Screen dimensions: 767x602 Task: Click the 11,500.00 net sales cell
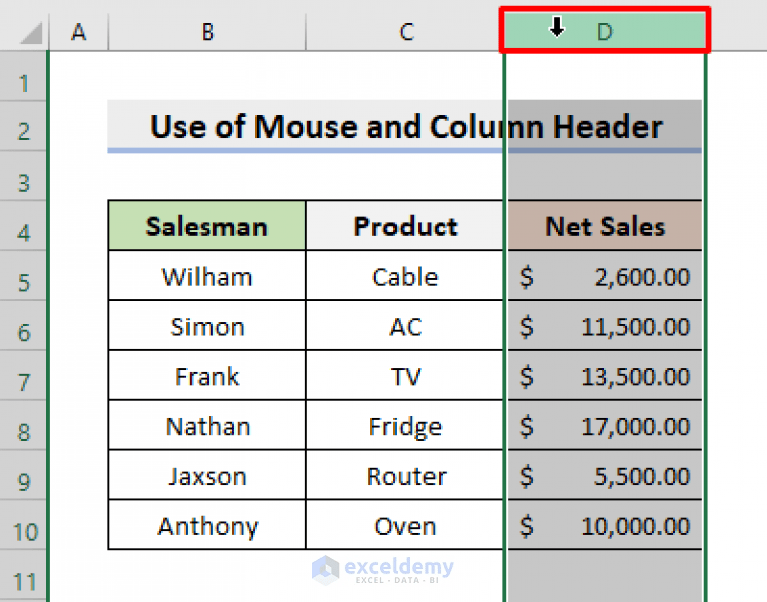[605, 326]
